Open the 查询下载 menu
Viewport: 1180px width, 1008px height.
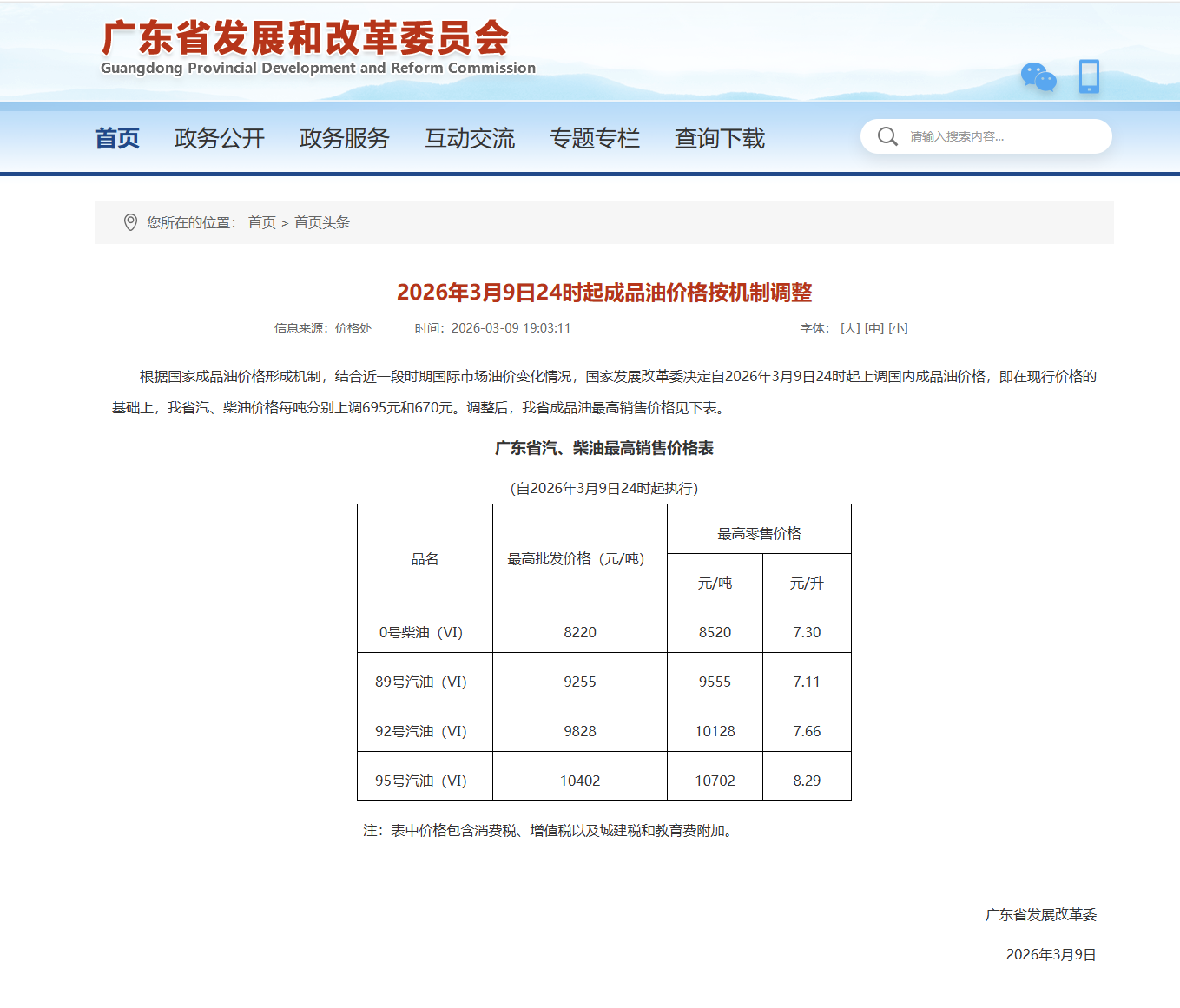720,138
